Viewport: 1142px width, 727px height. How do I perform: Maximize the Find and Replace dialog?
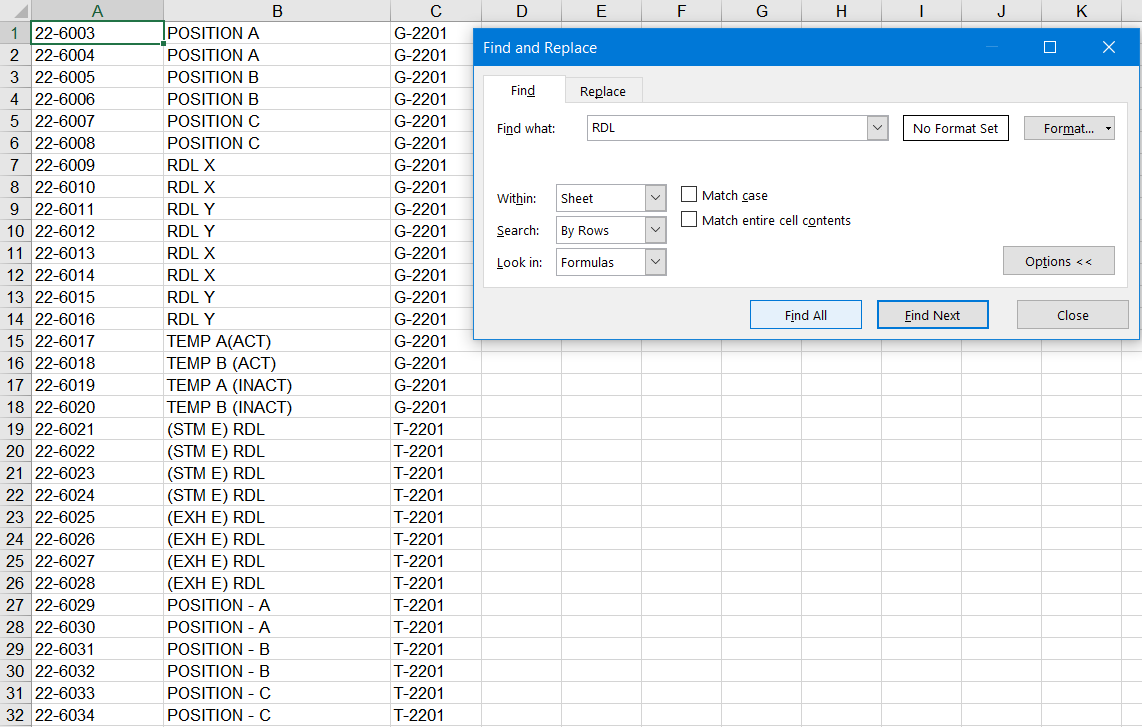click(x=1050, y=47)
